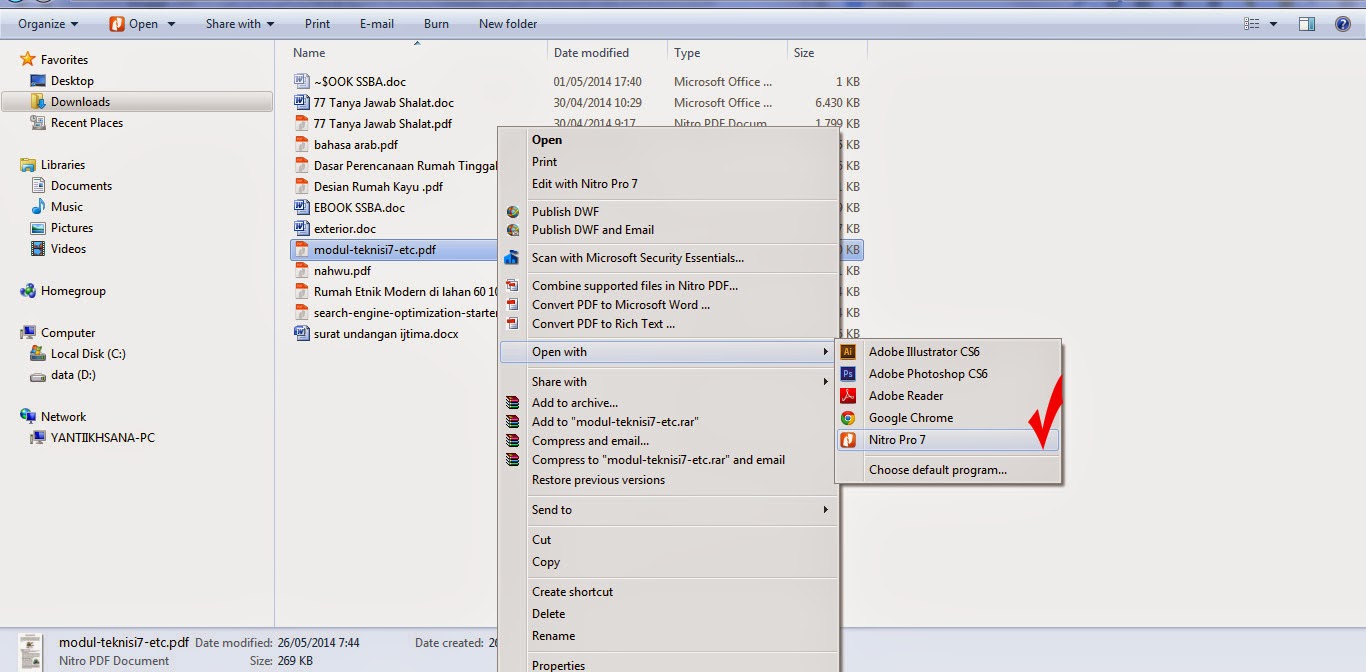Open PDF with Adobe Illustrator CS6

[923, 352]
